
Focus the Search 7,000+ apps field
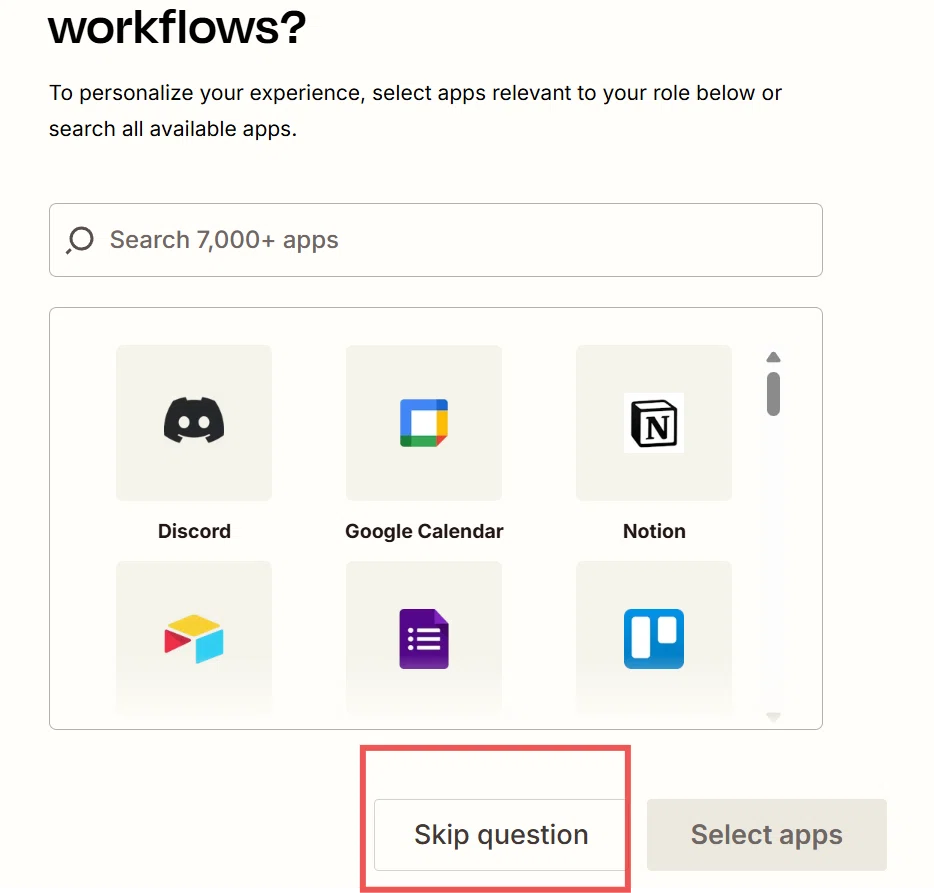(x=436, y=240)
